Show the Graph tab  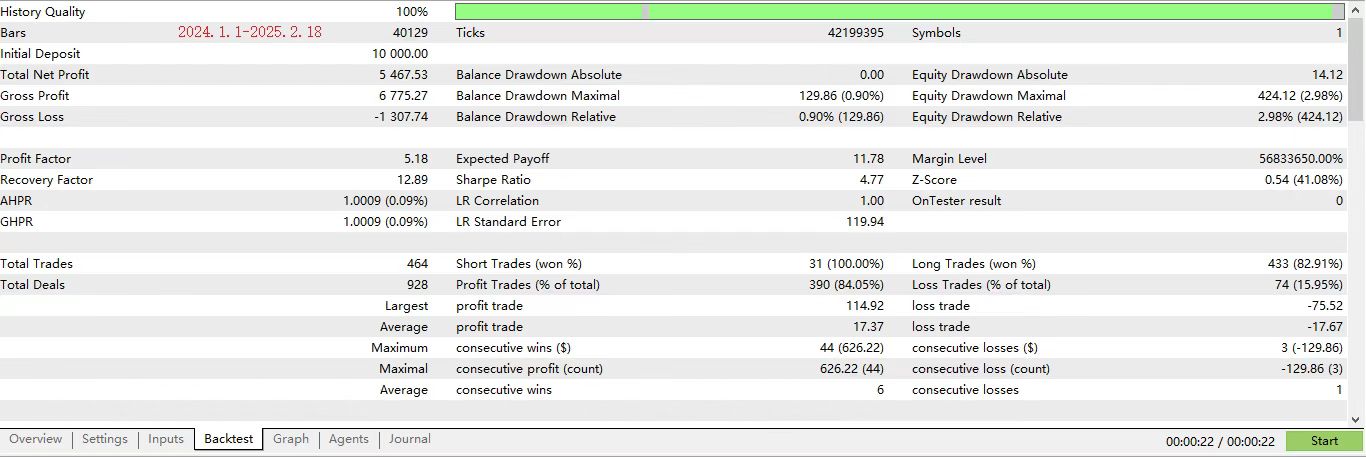(x=291, y=439)
